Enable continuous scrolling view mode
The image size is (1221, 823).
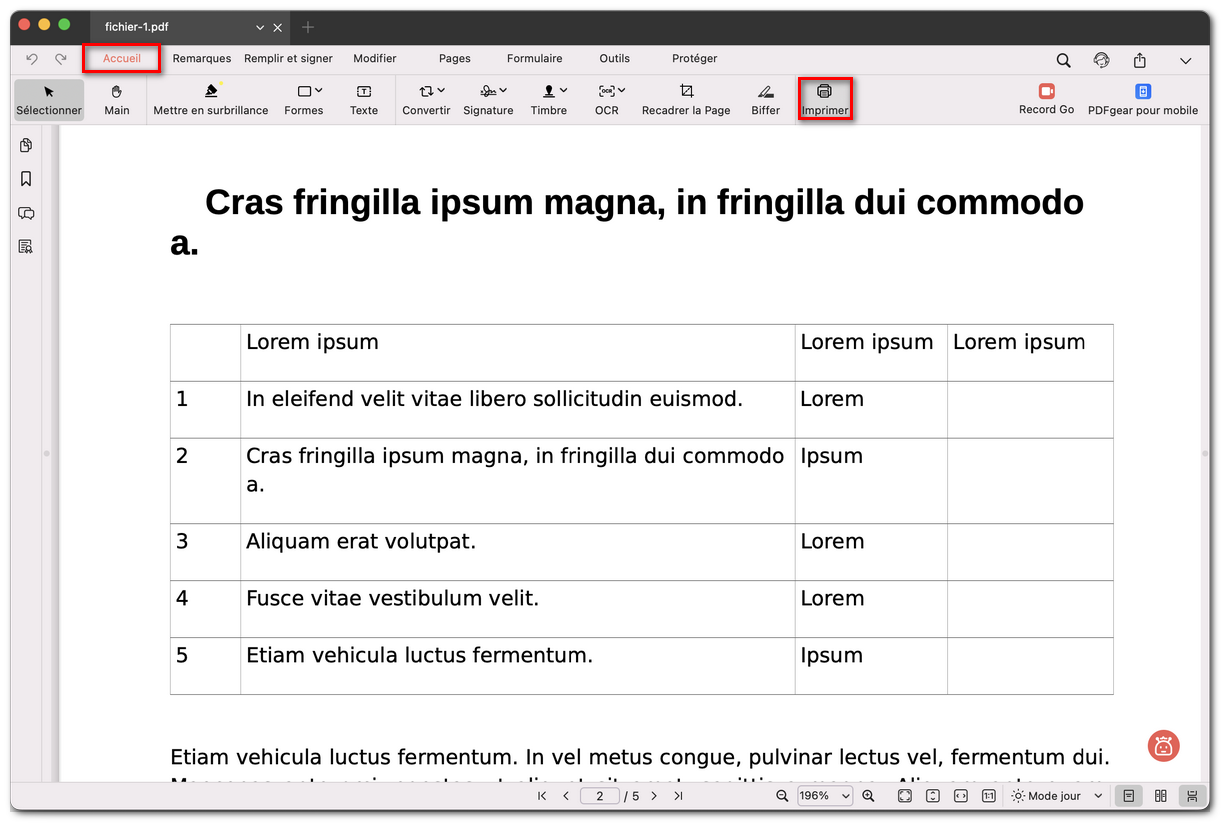pos(1191,796)
